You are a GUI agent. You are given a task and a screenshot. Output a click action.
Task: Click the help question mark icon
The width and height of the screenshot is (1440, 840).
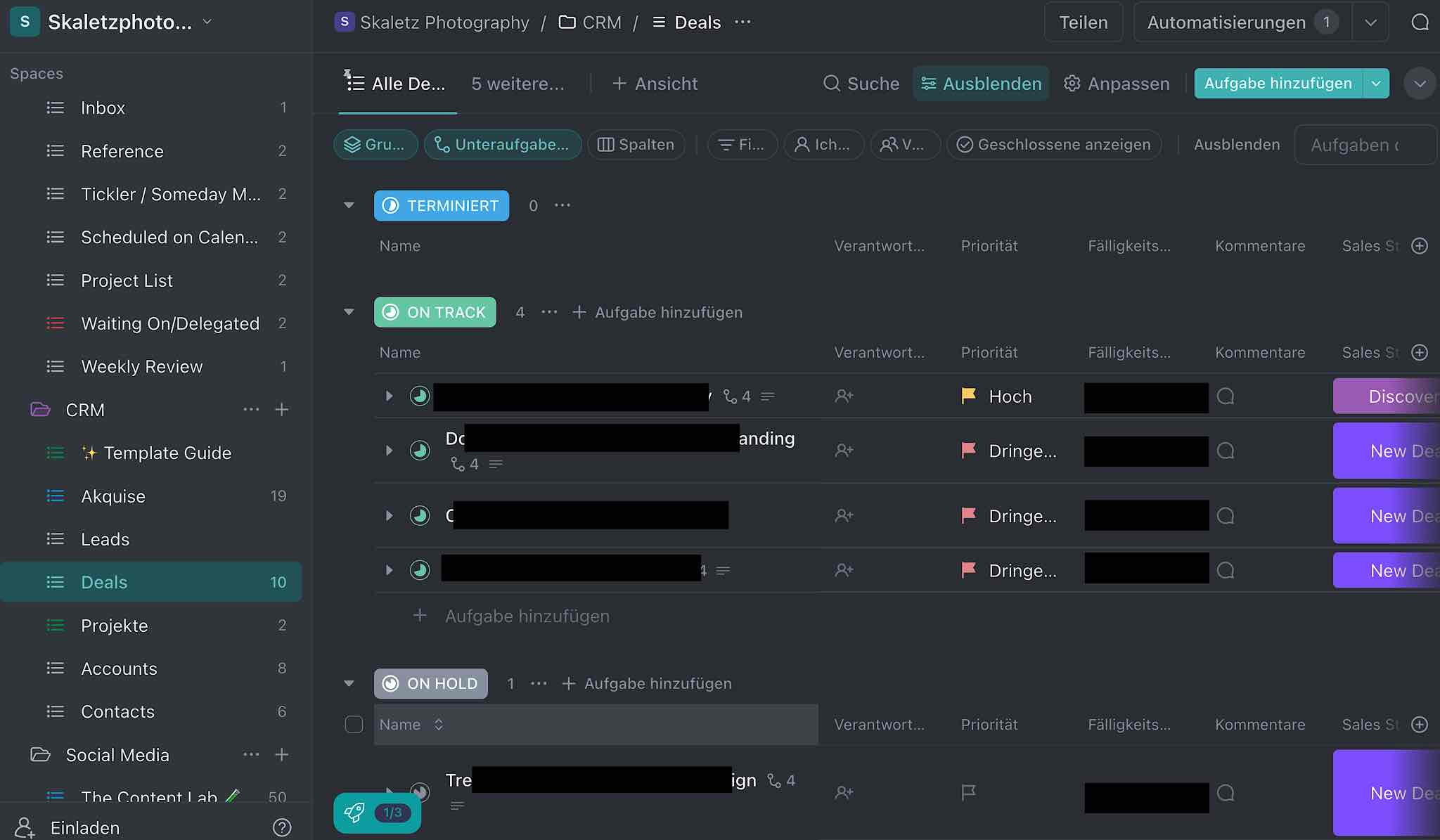click(x=282, y=827)
